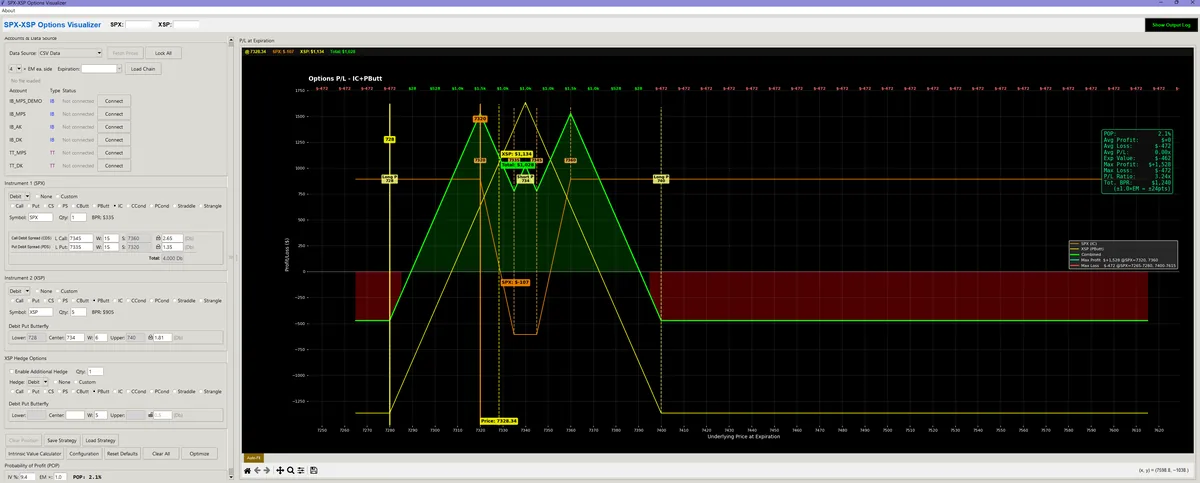Connect the IB_MPS_DEMO account
This screenshot has height=483, width=1200.
[x=114, y=101]
